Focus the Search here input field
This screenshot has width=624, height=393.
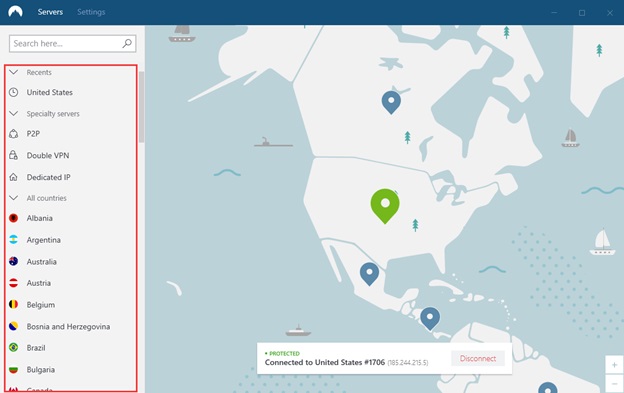[72, 43]
